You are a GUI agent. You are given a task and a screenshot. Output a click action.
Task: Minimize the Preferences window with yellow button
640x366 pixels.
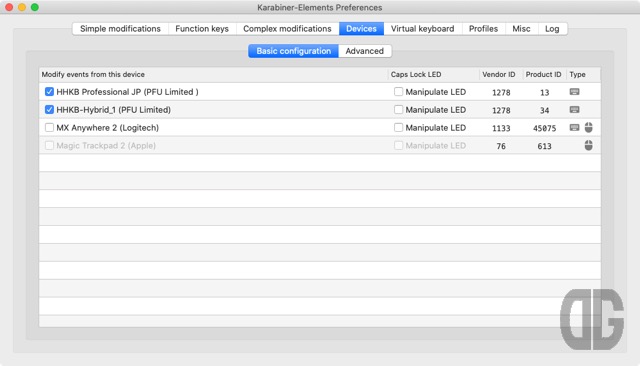tap(22, 7)
